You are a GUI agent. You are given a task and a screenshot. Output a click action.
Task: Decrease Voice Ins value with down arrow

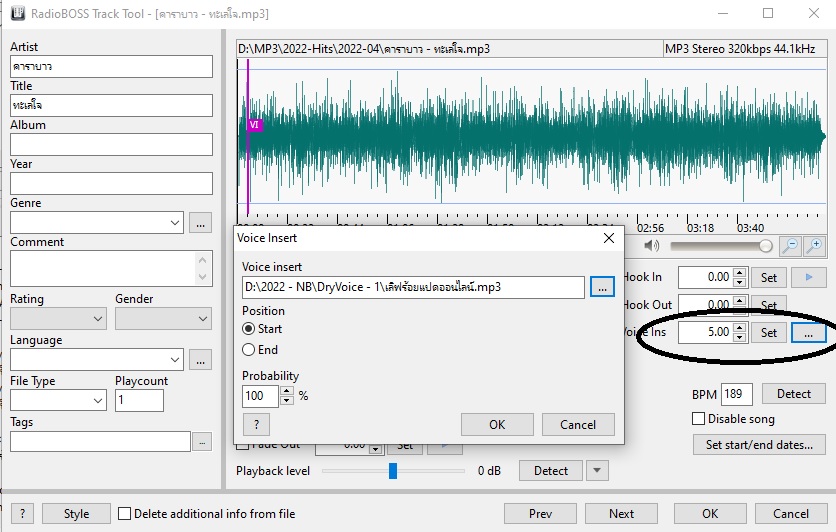tap(739, 337)
